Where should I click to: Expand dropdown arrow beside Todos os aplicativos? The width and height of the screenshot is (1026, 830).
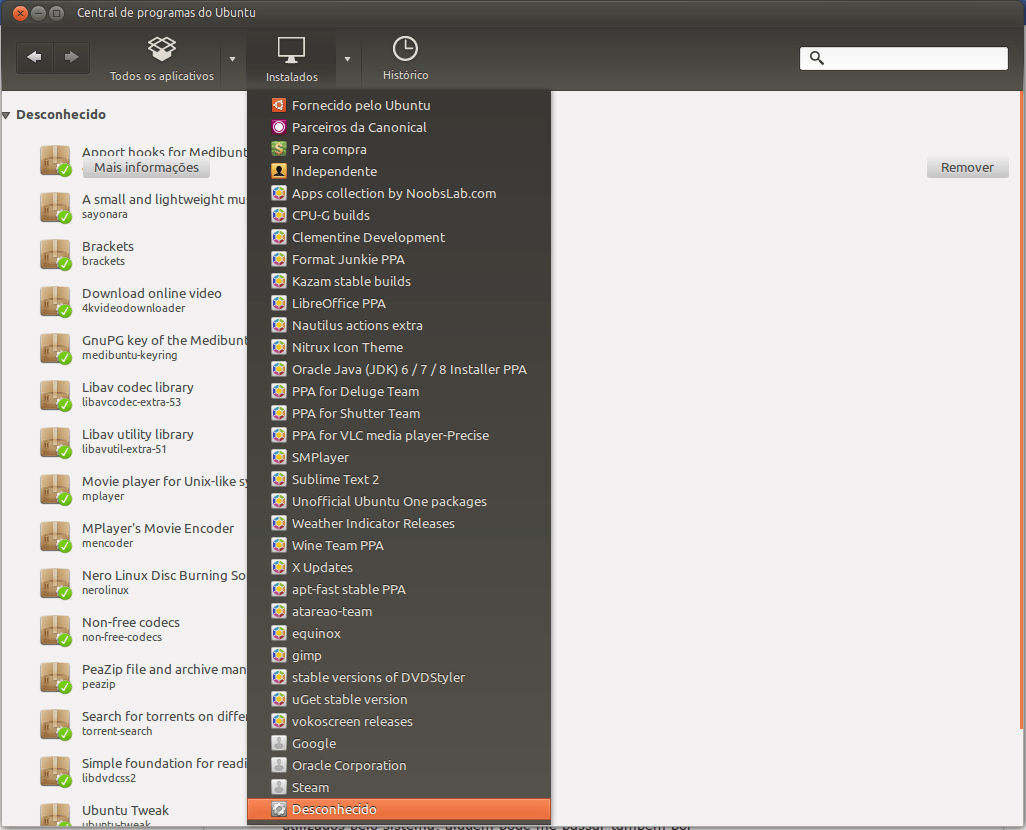232,59
